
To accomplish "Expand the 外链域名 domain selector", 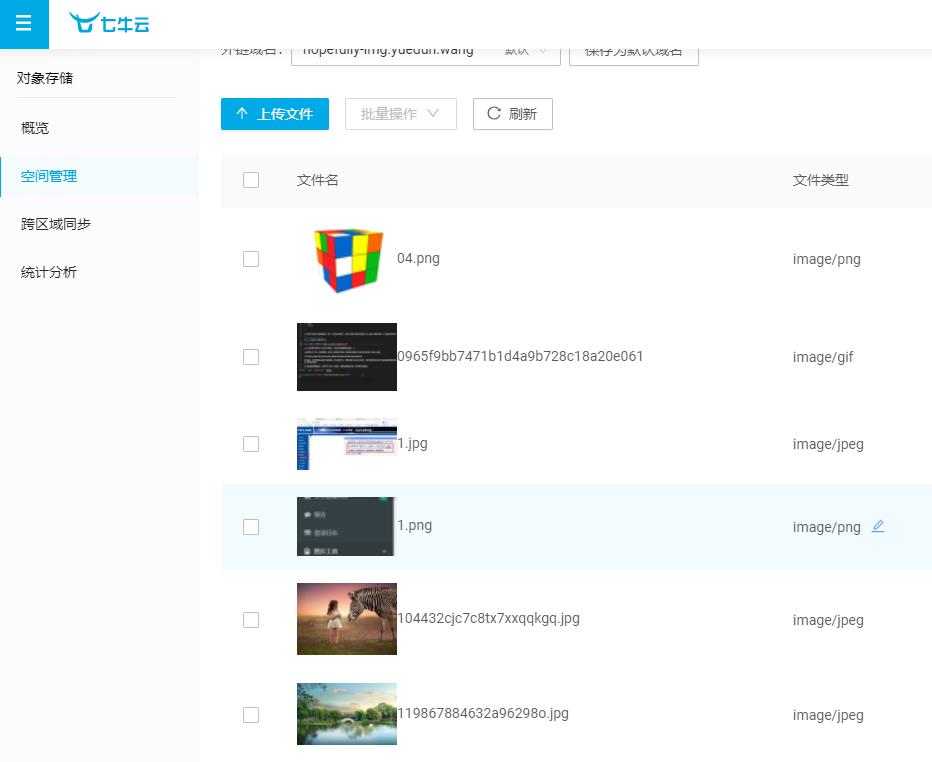I will (425, 50).
